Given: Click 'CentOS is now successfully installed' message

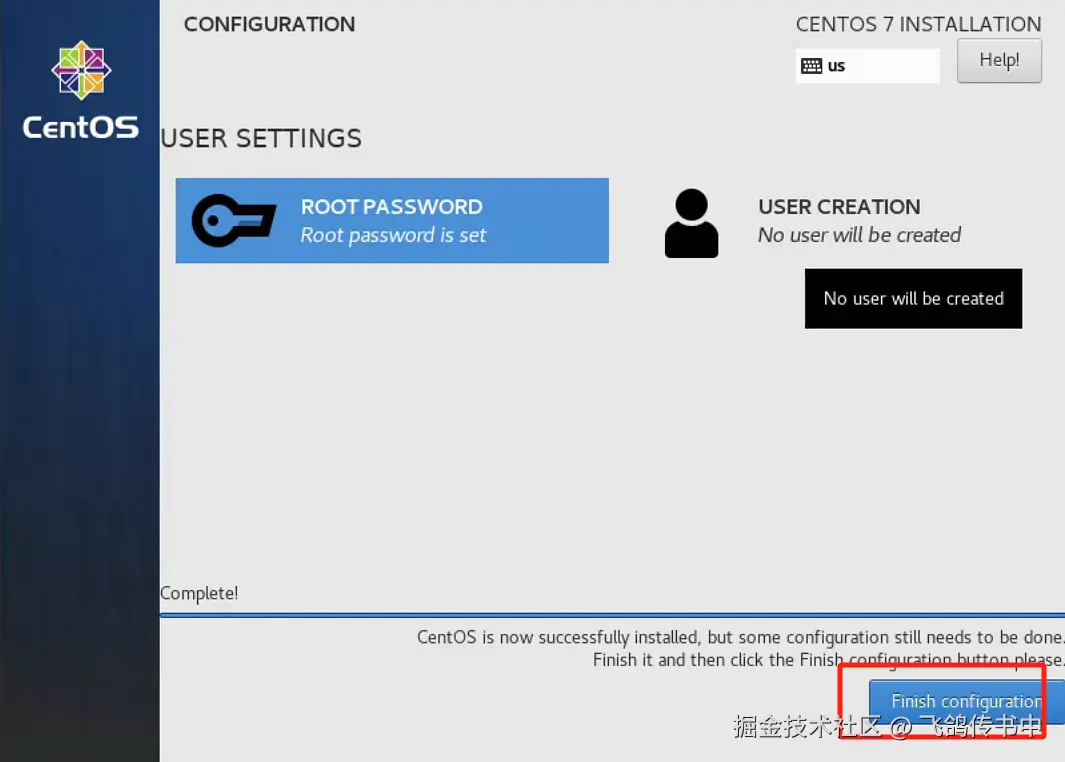Looking at the screenshot, I should [740, 637].
